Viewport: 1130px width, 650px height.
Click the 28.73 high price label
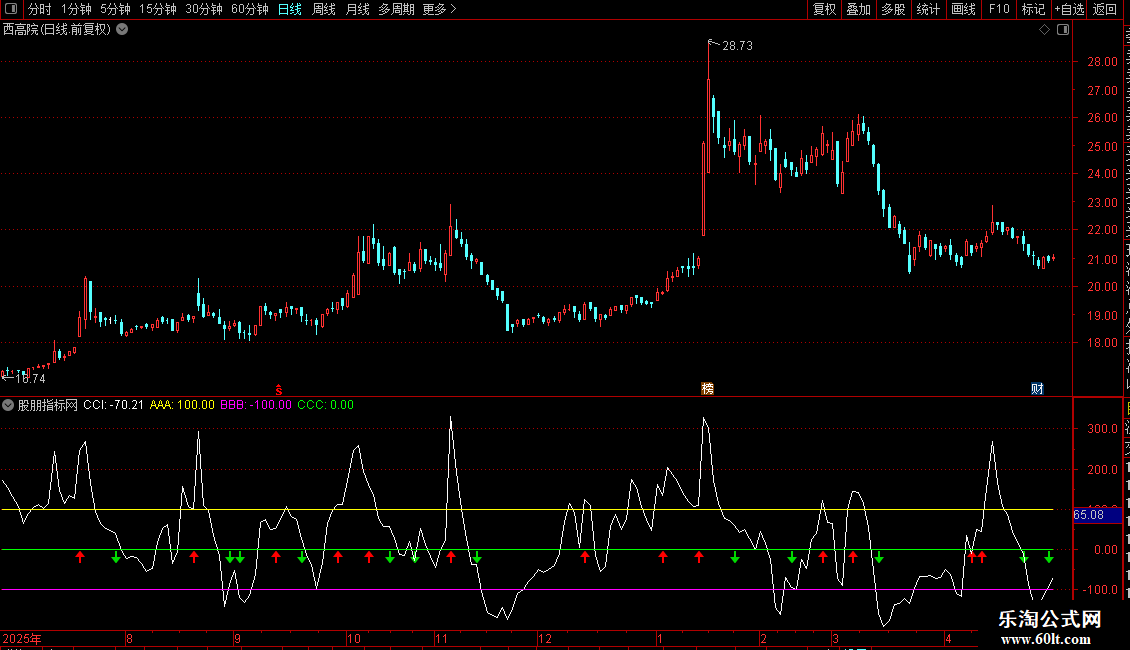pos(737,46)
